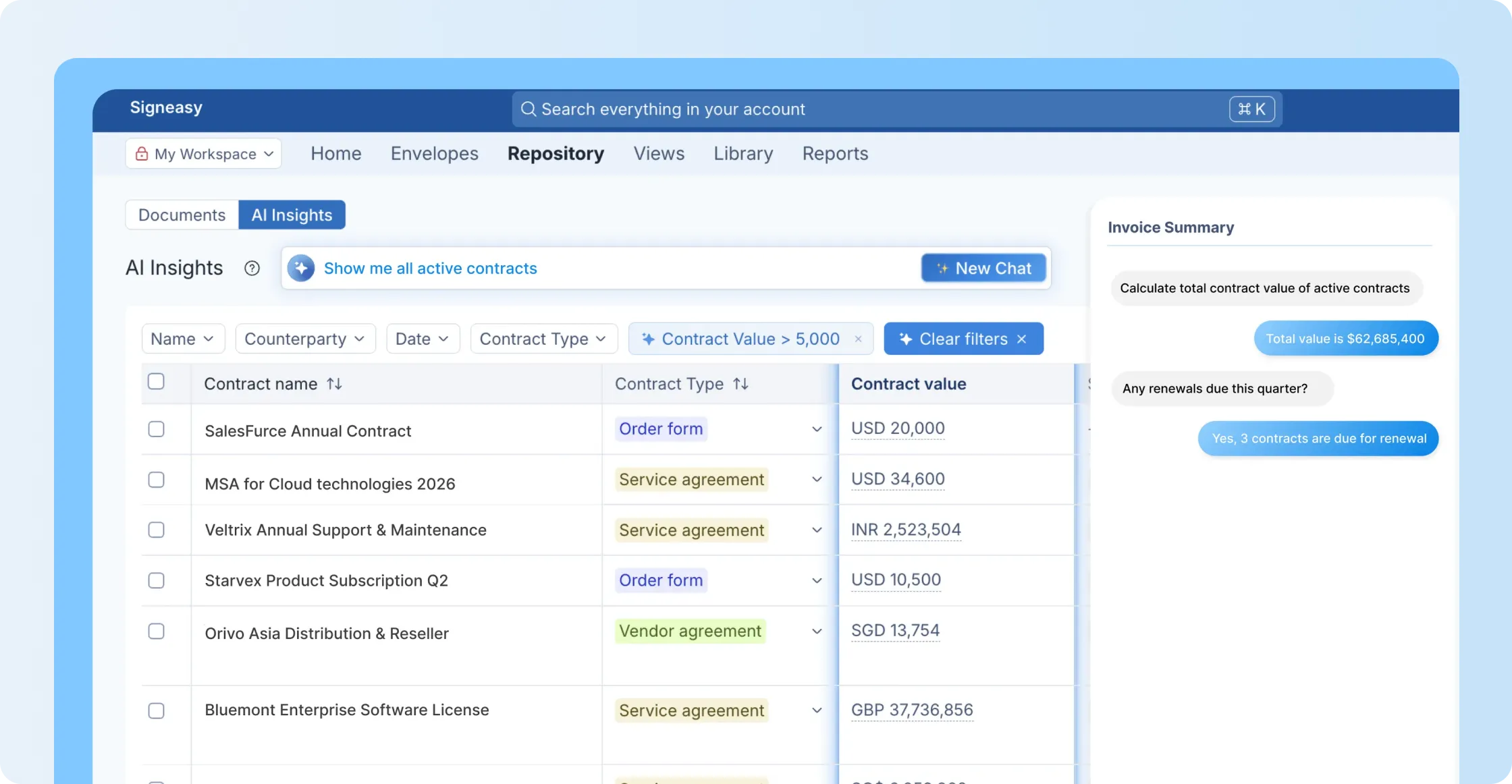Switch to the Views tab
This screenshot has height=784, width=1512.
click(659, 154)
